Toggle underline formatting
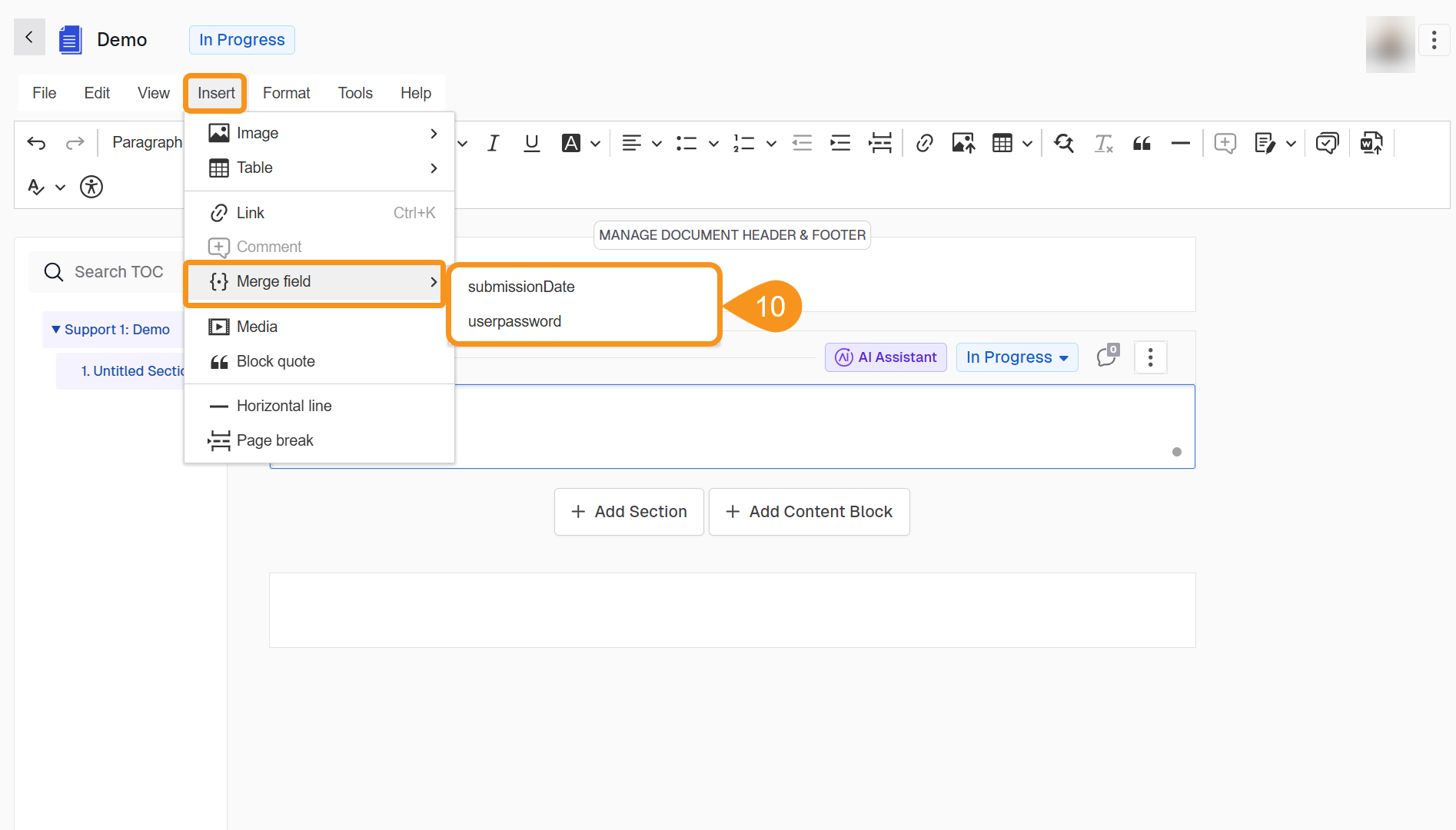This screenshot has height=830, width=1456. pos(531,143)
